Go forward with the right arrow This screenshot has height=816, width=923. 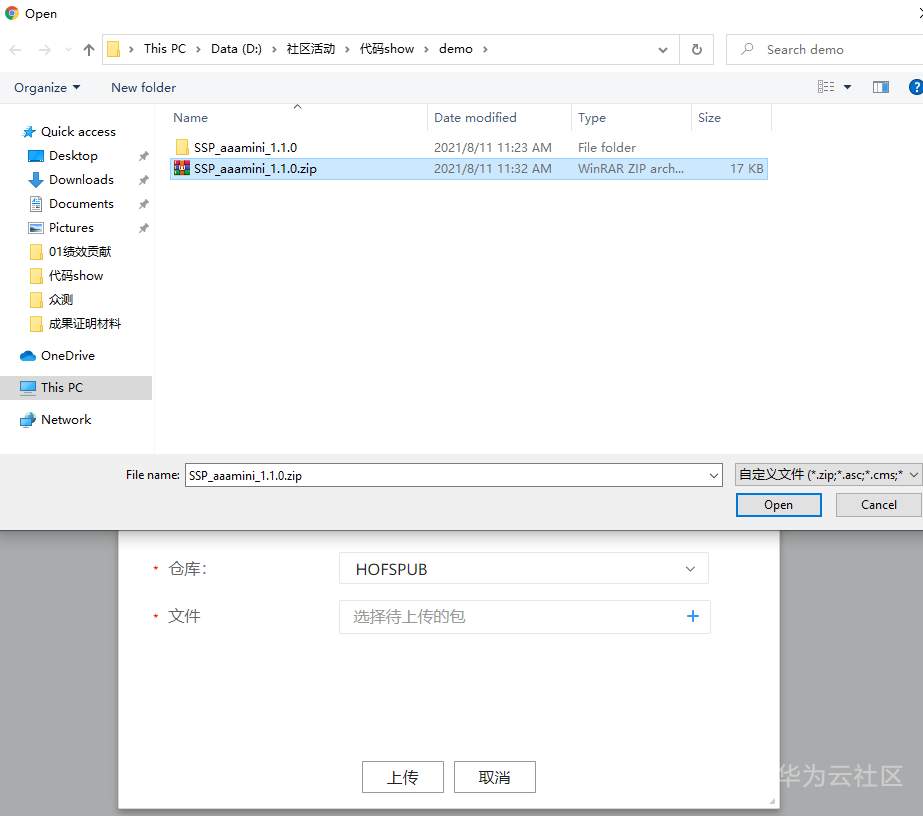tap(44, 49)
